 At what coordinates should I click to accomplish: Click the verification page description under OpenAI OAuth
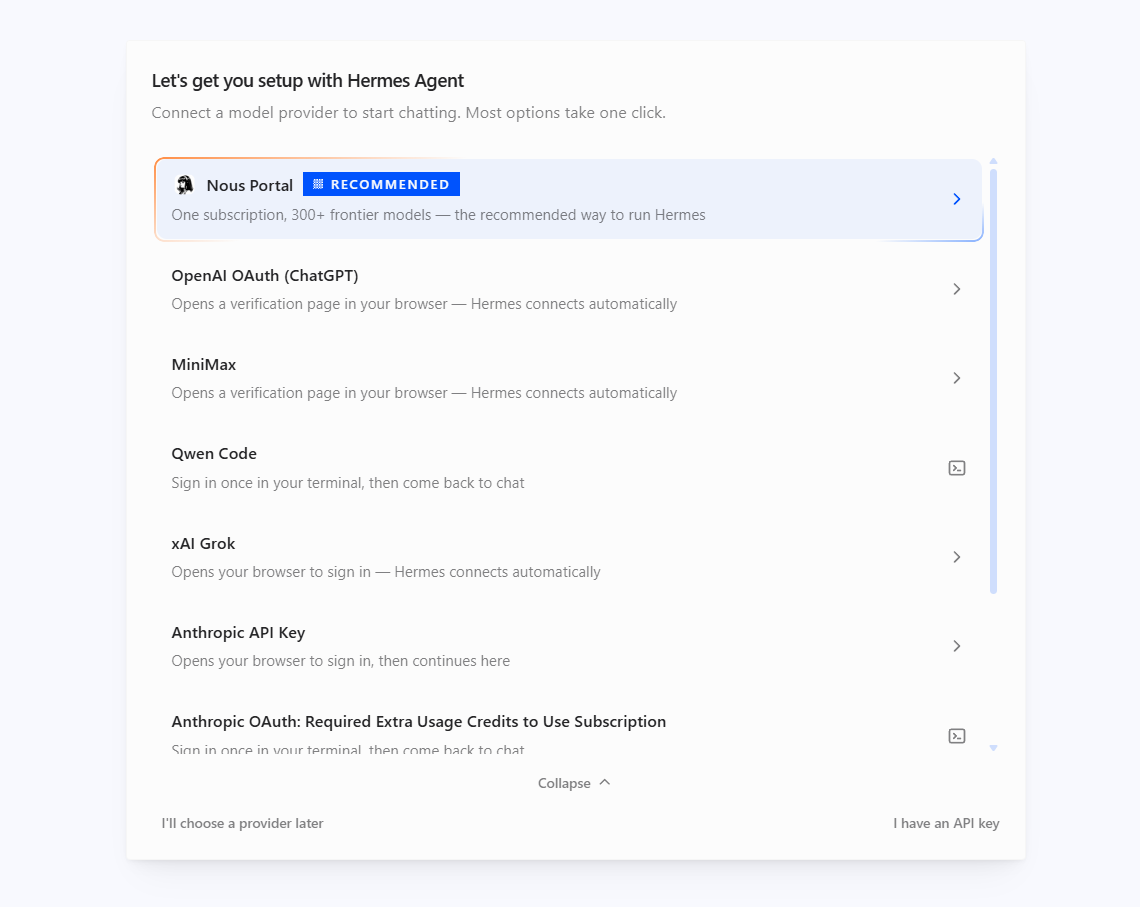coord(424,305)
